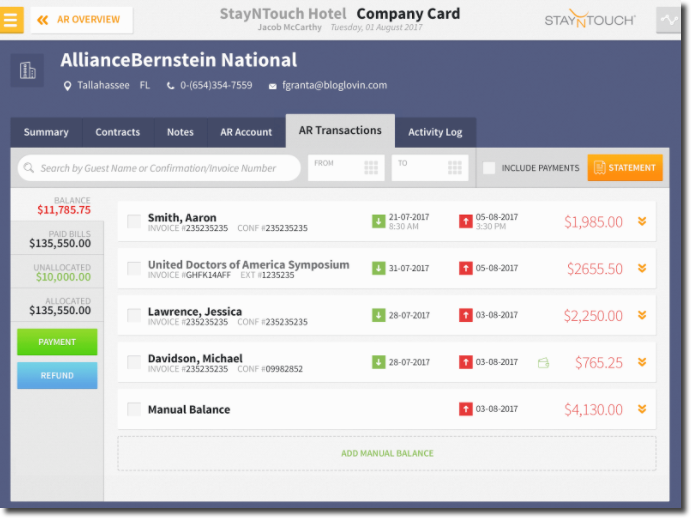Click the Unallocated $10,000.00 entry
691x518 pixels.
(58, 272)
